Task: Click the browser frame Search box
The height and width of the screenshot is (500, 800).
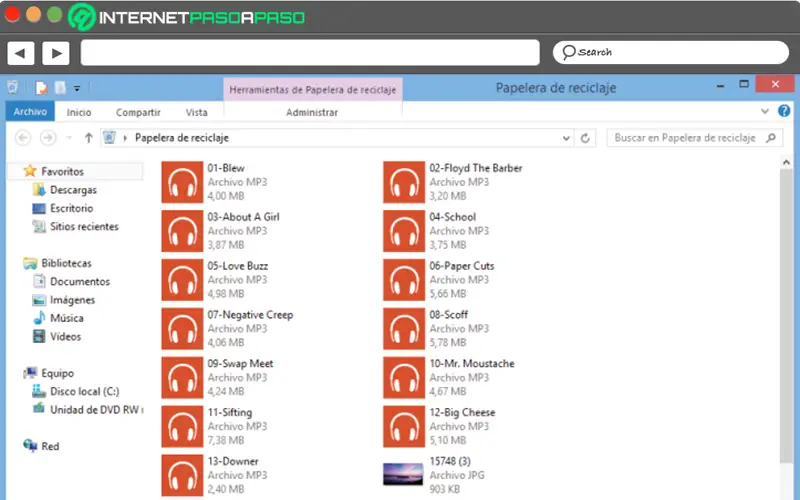Action: [x=670, y=53]
